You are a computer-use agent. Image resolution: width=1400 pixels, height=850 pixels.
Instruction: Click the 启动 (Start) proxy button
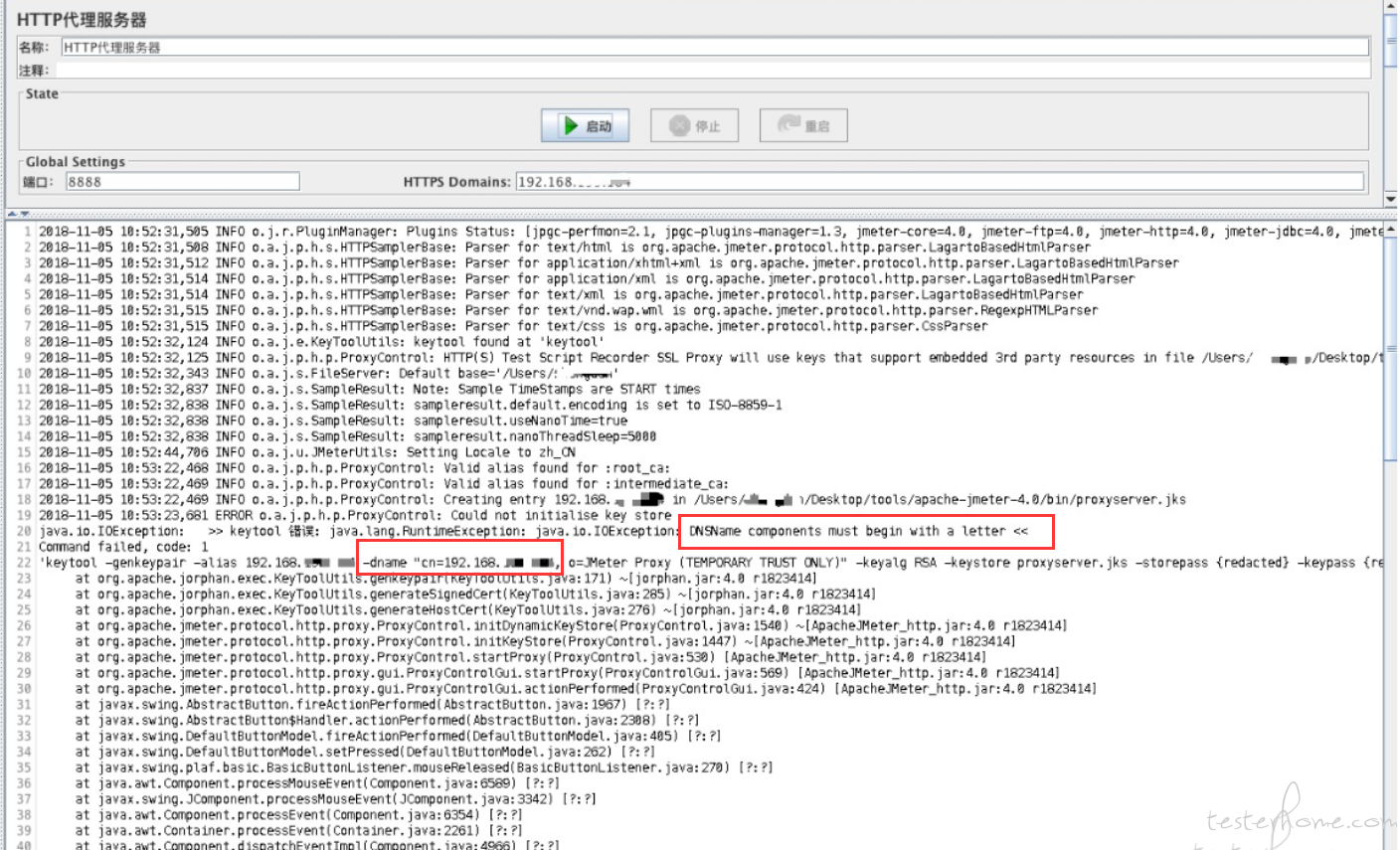tap(587, 126)
